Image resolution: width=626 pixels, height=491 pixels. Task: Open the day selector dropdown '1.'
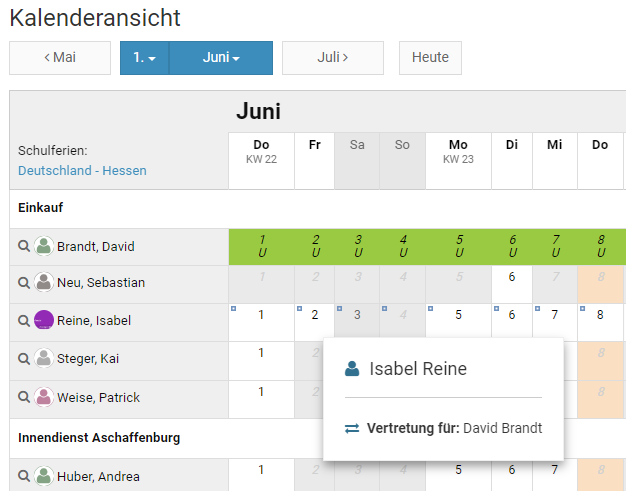point(145,58)
